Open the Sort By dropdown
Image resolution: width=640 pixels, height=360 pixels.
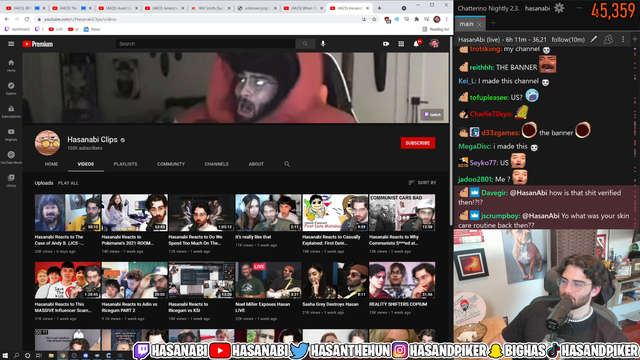point(422,182)
